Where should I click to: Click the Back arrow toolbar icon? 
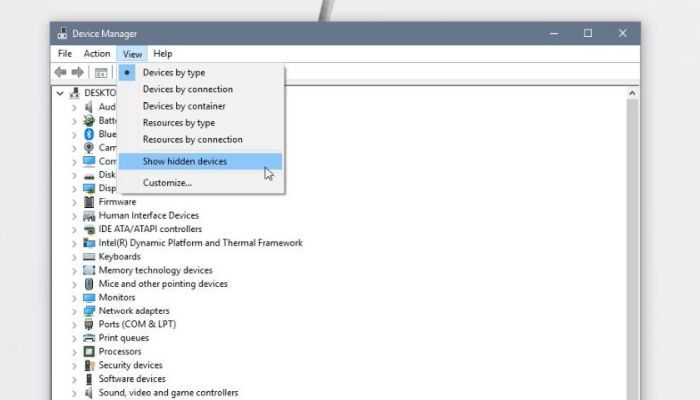click(60, 72)
